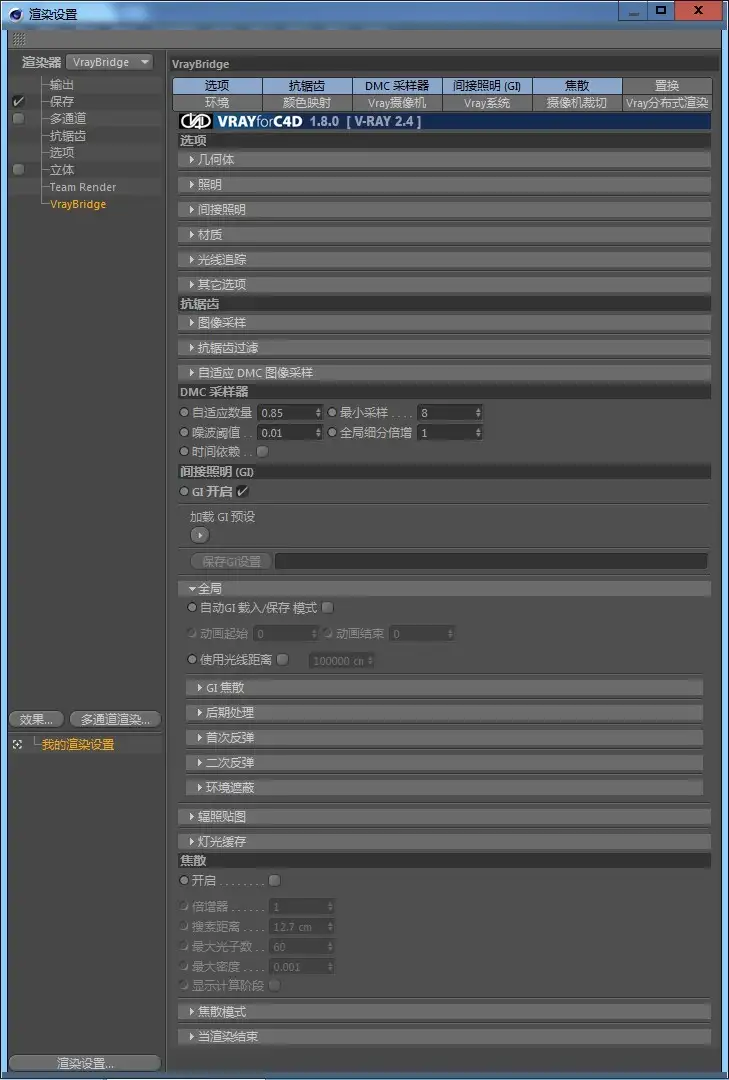Screen dimensions: 729x1080
Task: Click the 最小采样 stepper arrows
Action: pyautogui.click(x=478, y=413)
